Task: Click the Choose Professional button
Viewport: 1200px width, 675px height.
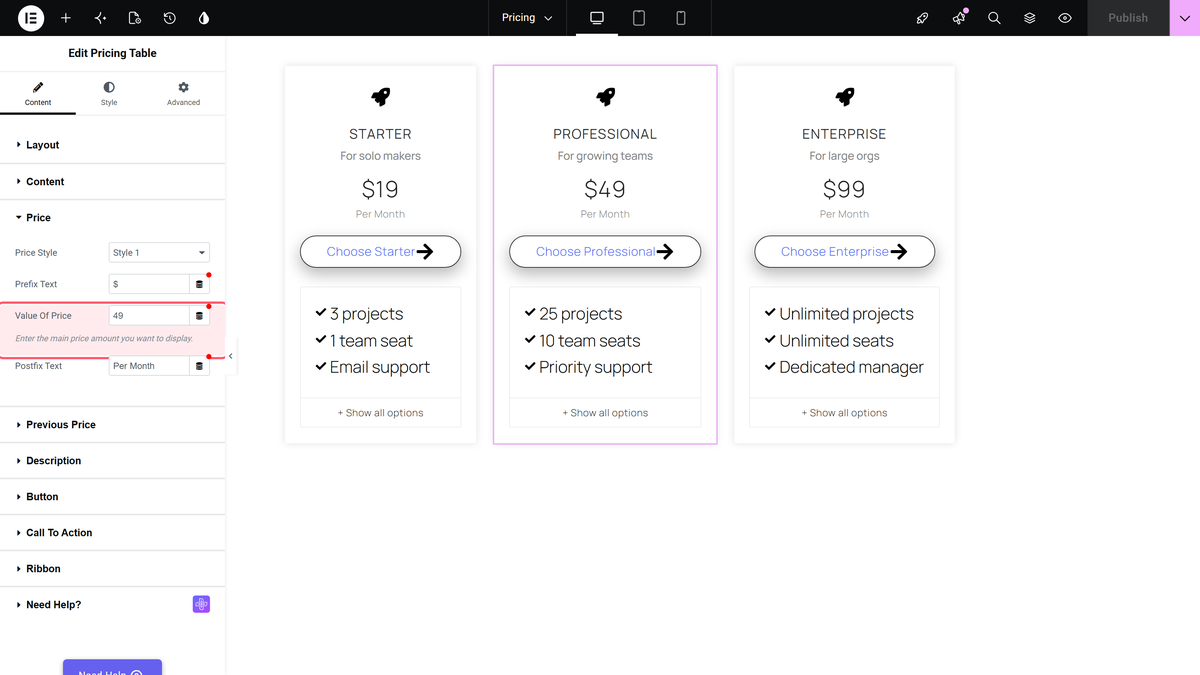Action: click(605, 252)
